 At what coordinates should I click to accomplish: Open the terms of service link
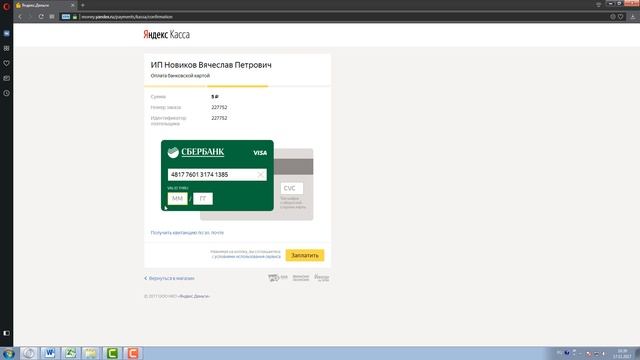(247, 257)
